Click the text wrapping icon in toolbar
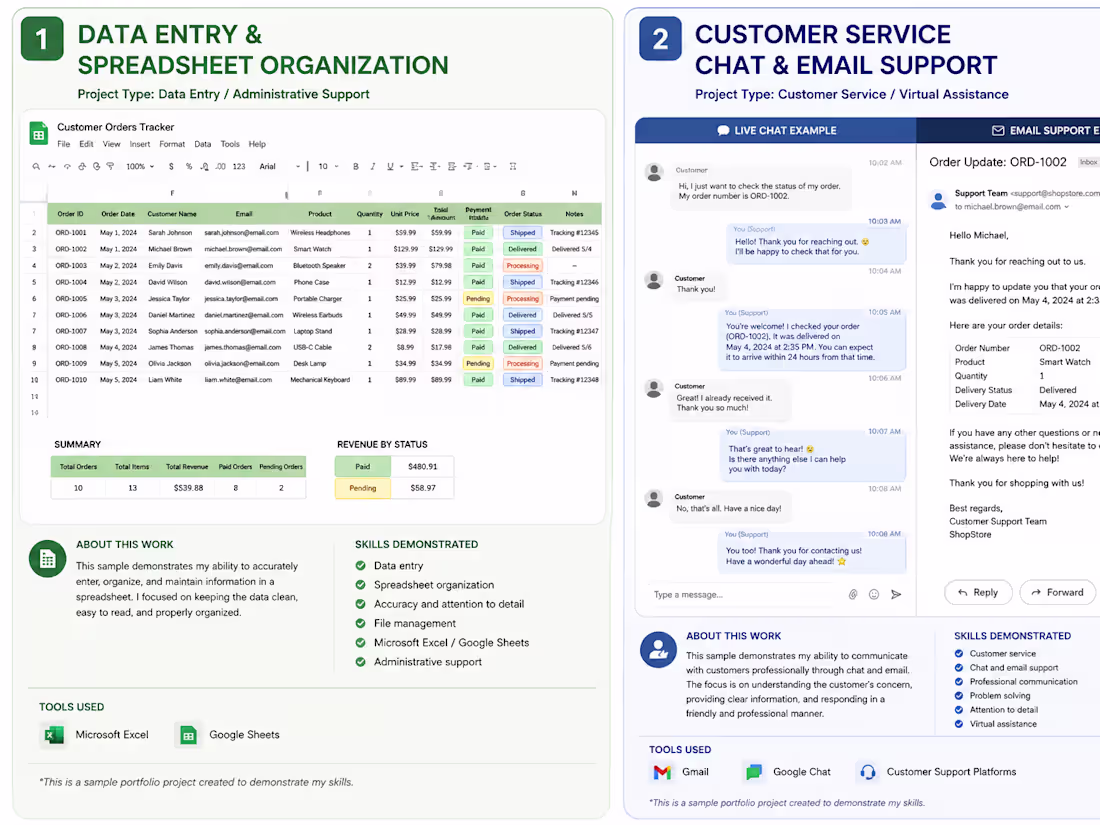 tap(452, 167)
